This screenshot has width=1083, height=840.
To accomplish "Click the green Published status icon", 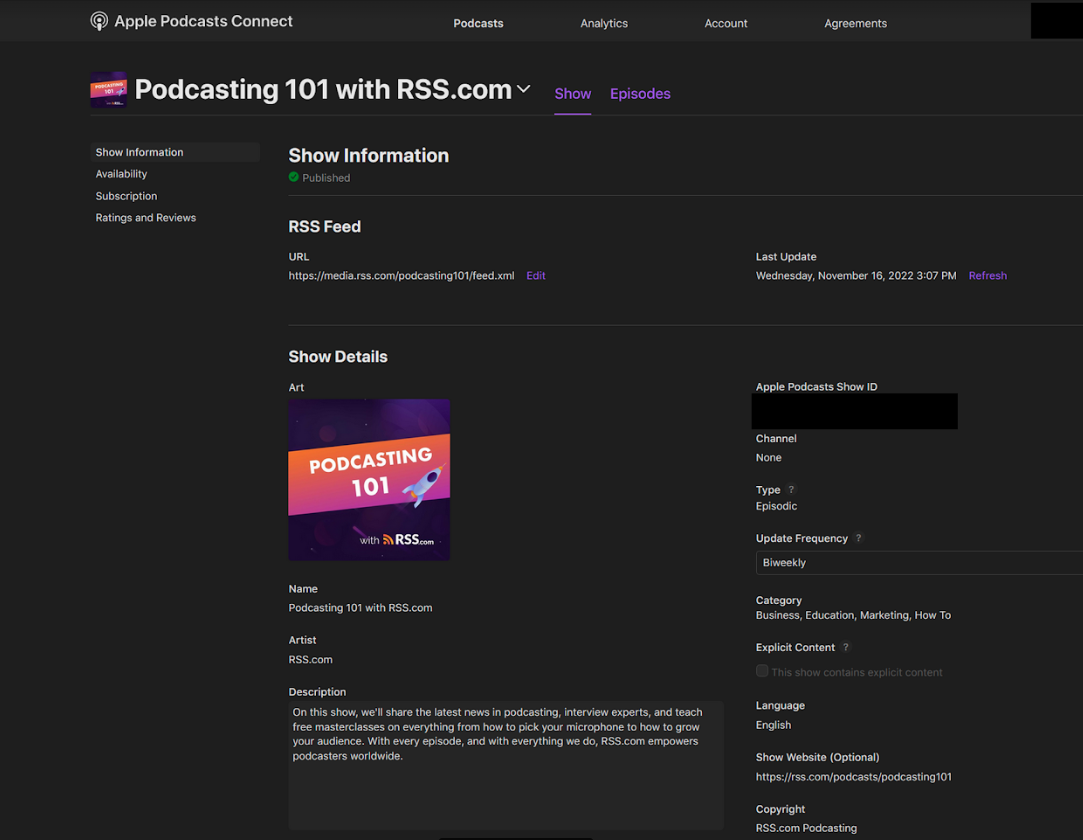I will 293,177.
